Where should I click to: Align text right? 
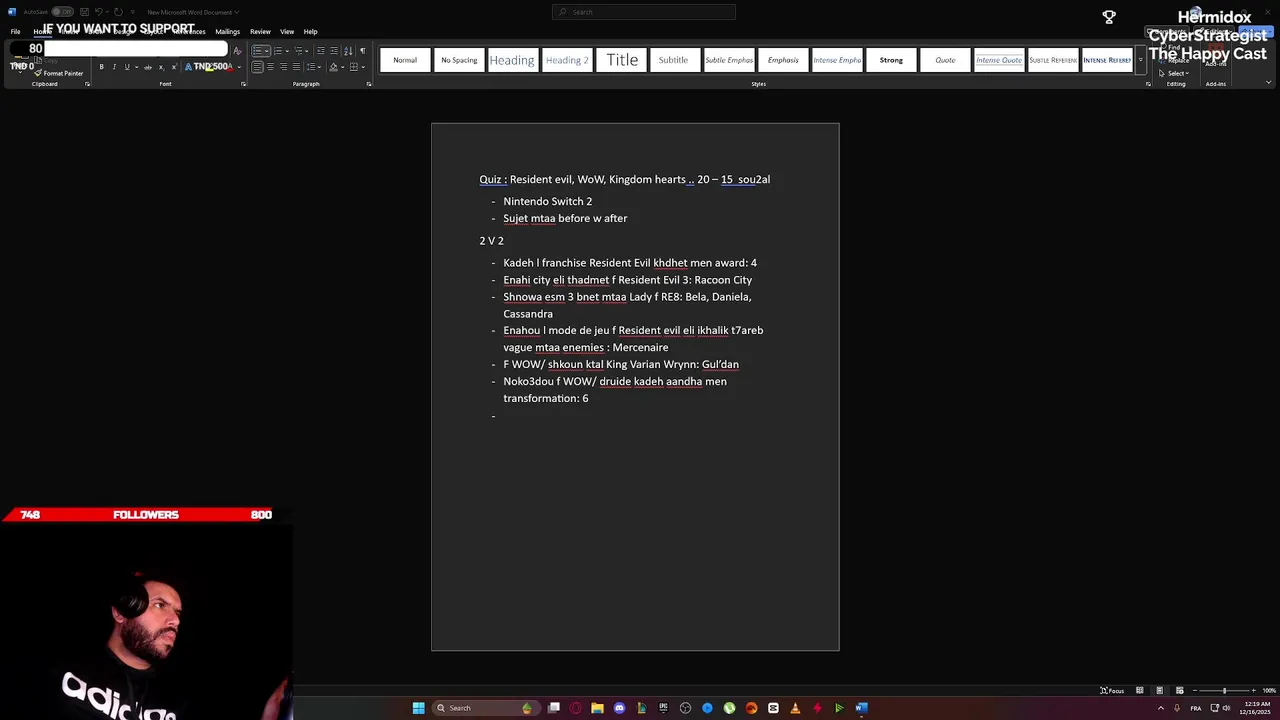point(283,67)
